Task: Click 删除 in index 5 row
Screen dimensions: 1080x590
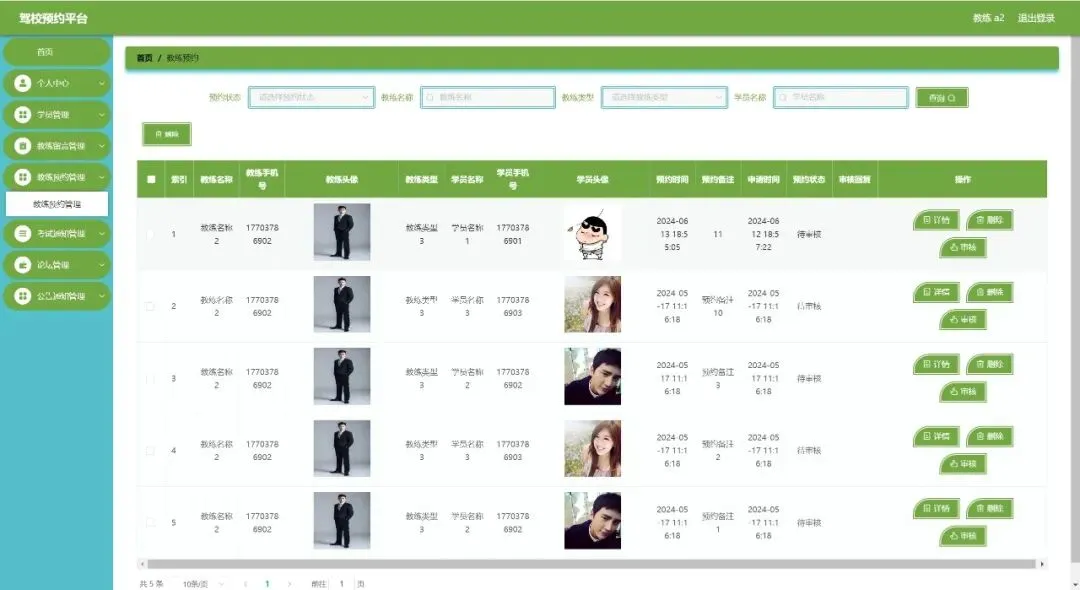Action: (x=989, y=509)
